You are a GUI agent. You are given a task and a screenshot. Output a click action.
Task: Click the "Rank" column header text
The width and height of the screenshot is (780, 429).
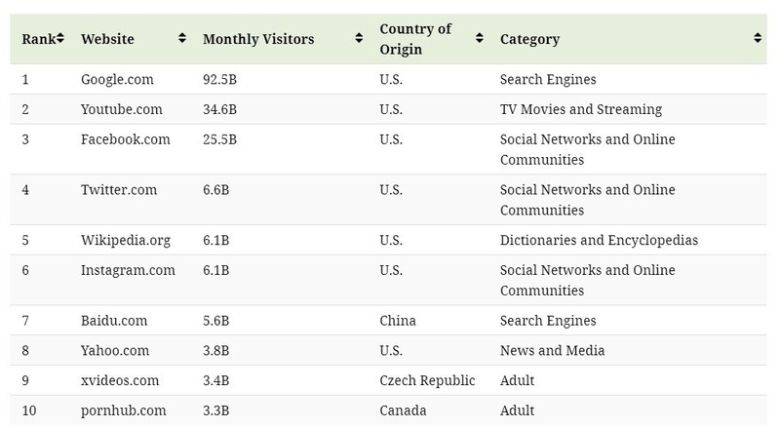37,39
